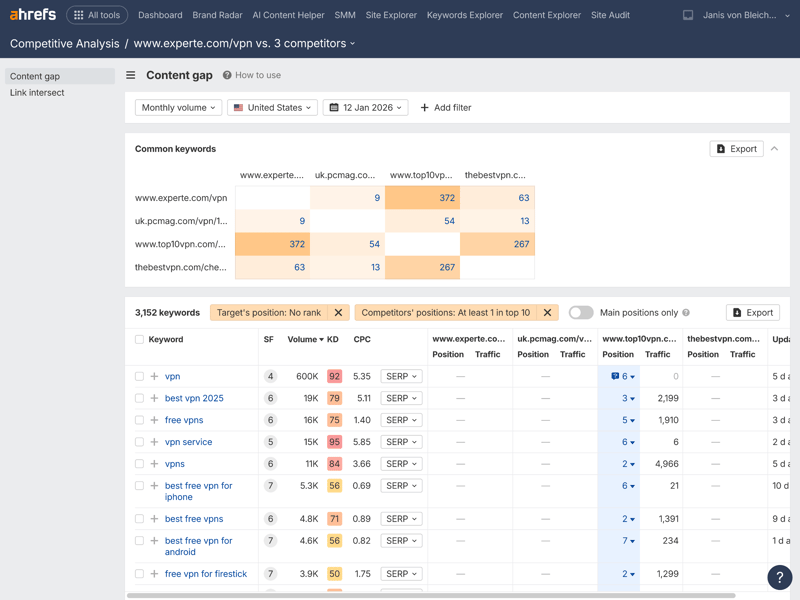Click the How to use help icon
The width and height of the screenshot is (800, 600).
(x=227, y=75)
